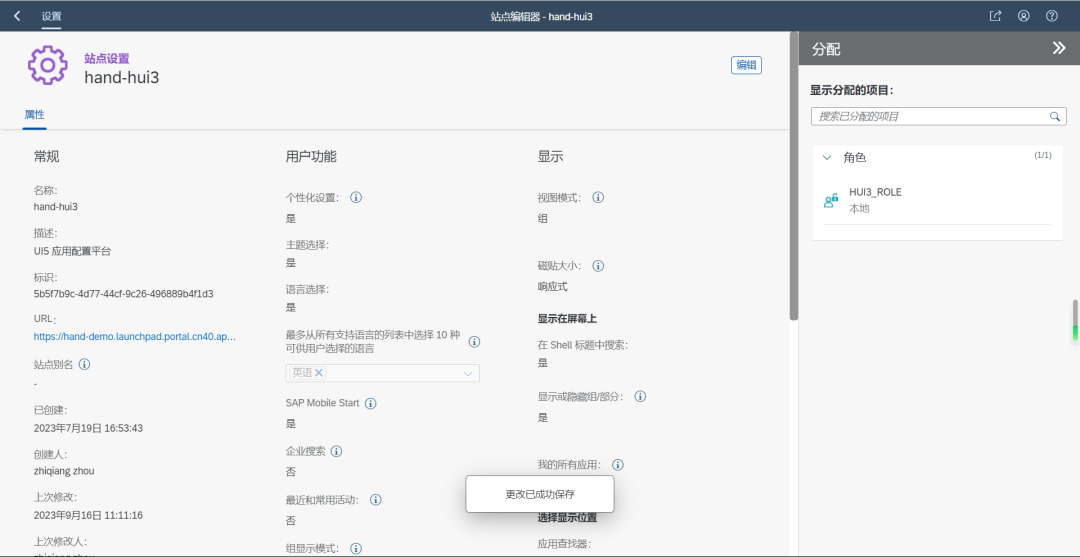
Task: Click the 更改已成功保存 toast message
Action: (540, 494)
